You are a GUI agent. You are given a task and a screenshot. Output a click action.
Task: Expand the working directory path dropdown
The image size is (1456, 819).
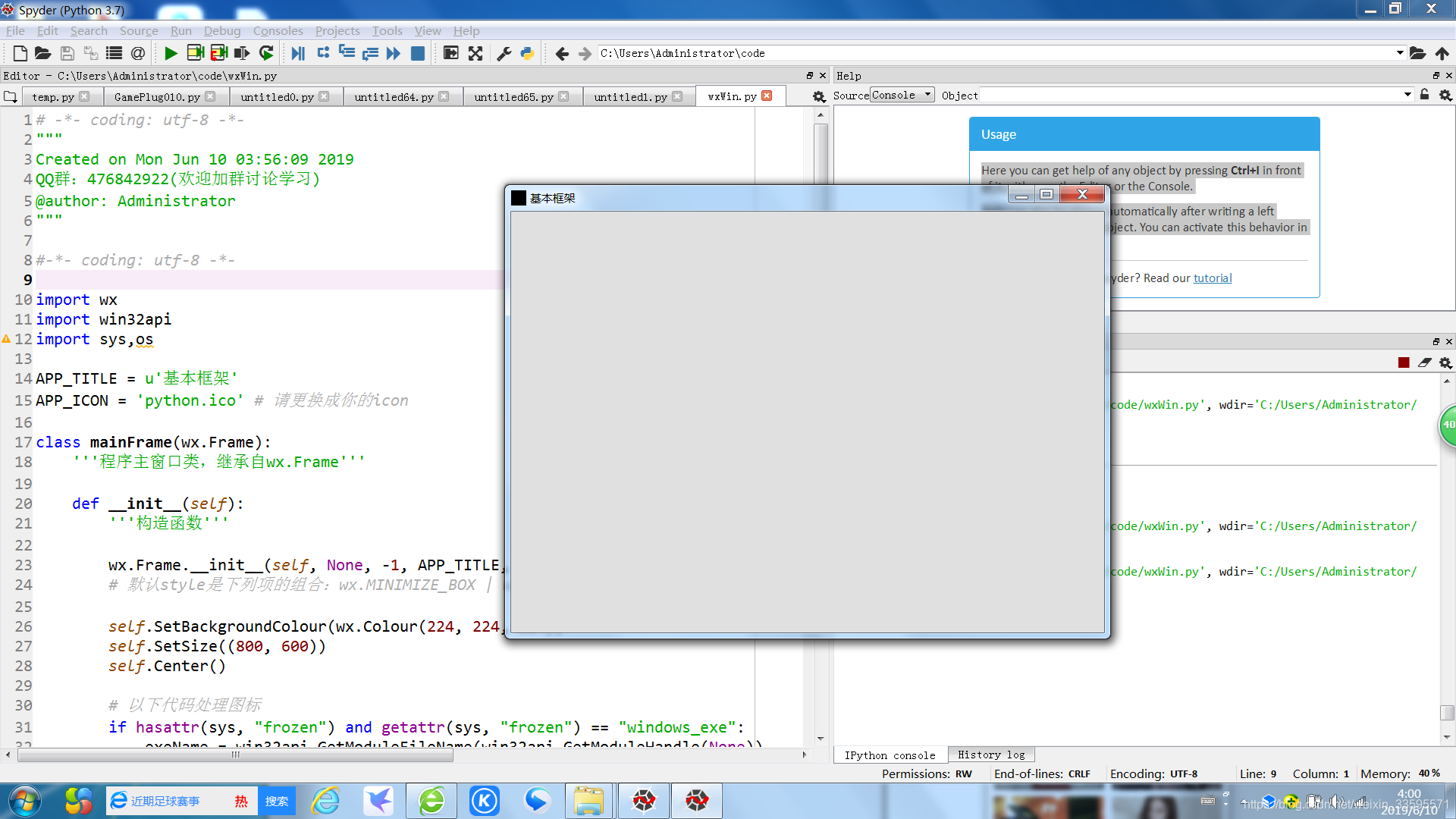(1399, 53)
